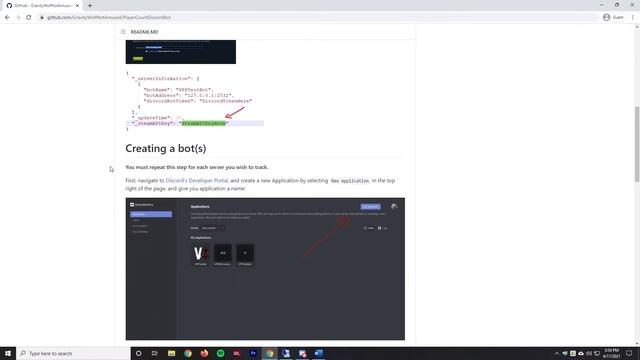Viewport: 640px width, 360px height.
Task: Open the Discord applications screenshot image
Action: 265,269
